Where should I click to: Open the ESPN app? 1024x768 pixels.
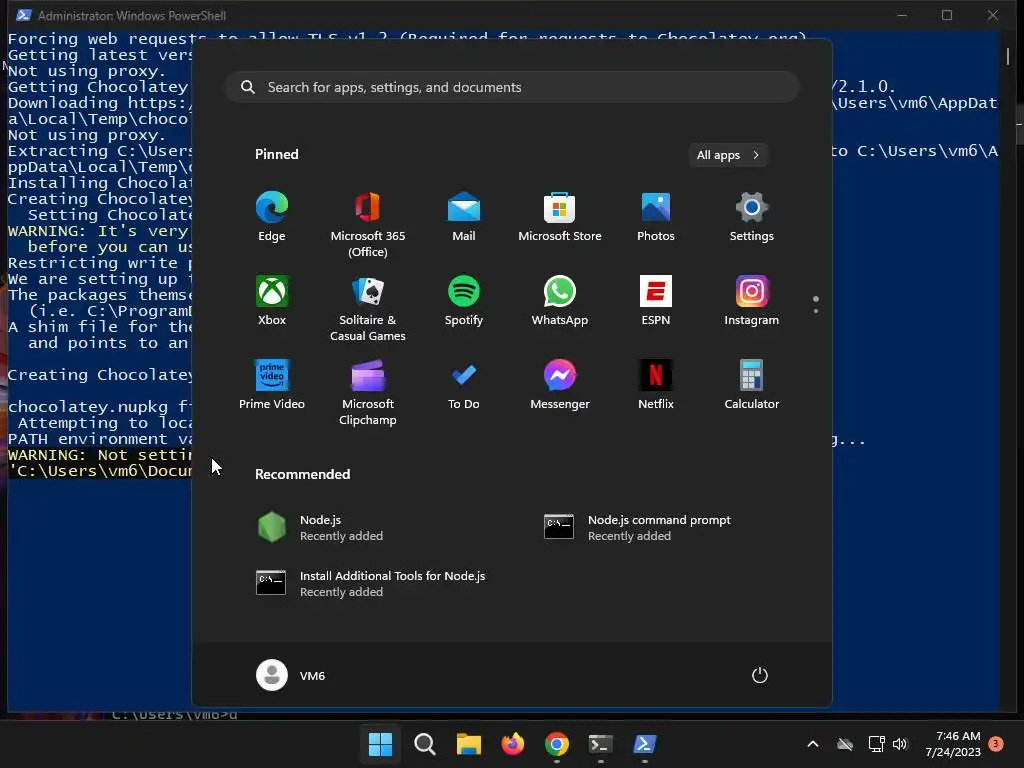[656, 301]
